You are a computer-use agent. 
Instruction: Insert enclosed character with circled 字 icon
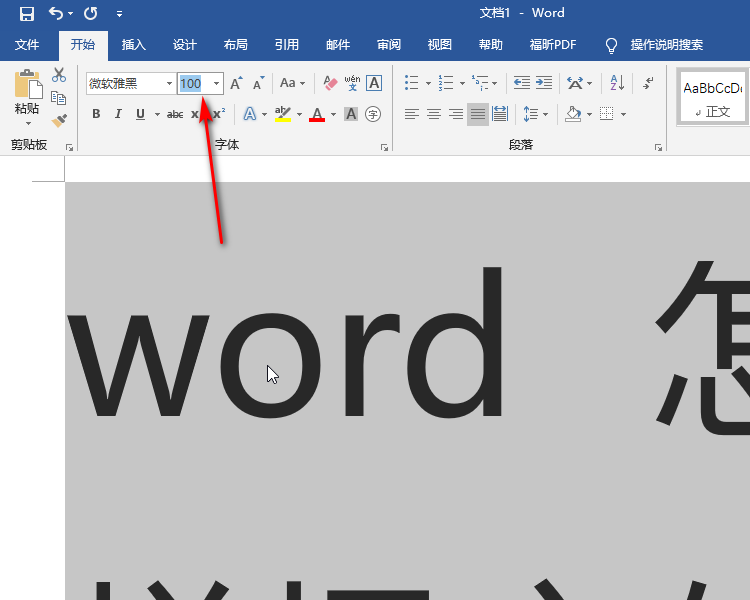point(373,114)
